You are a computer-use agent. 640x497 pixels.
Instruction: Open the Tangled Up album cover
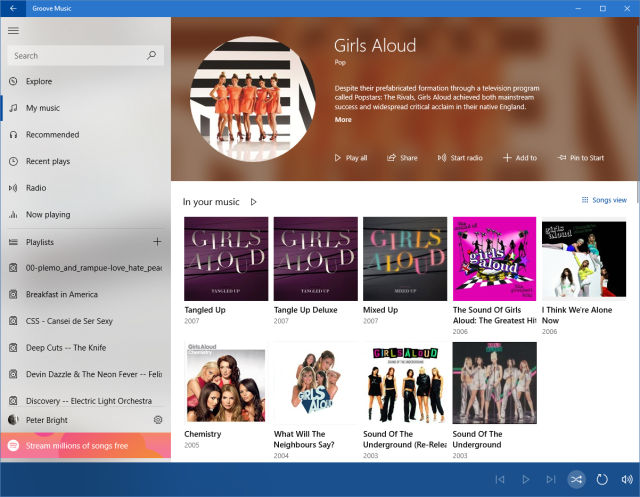[x=226, y=259]
